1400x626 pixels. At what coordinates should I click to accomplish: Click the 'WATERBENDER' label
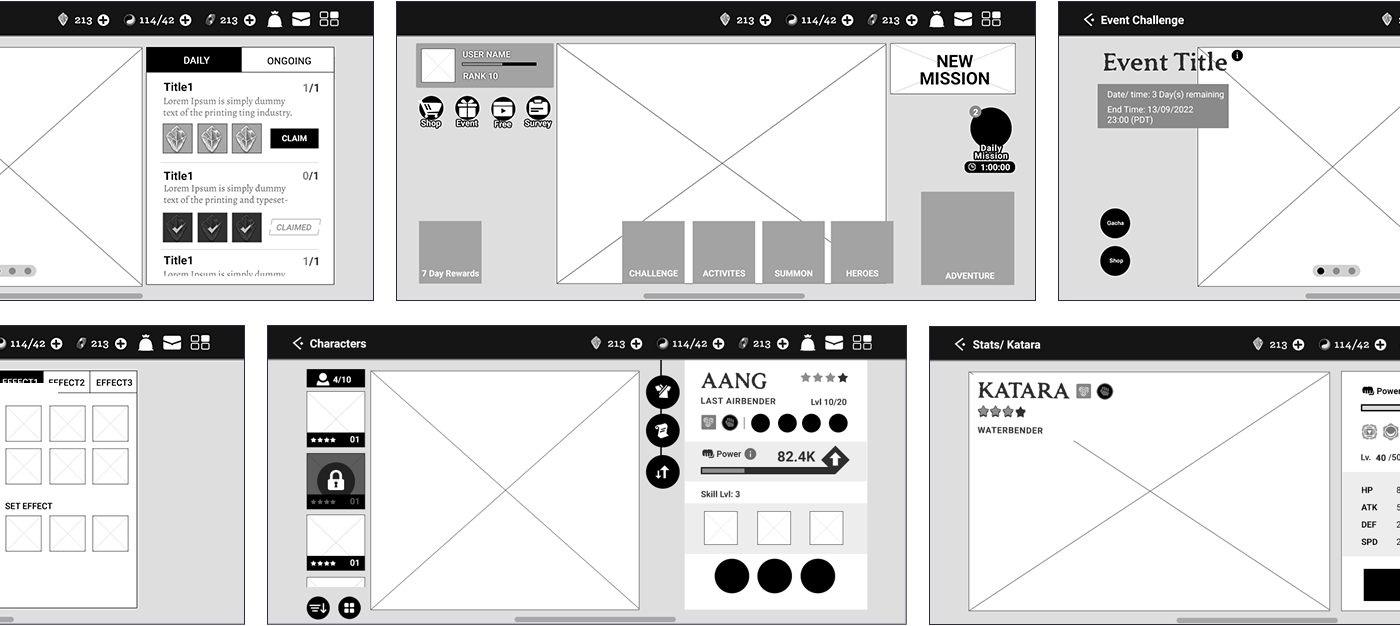(x=1010, y=431)
